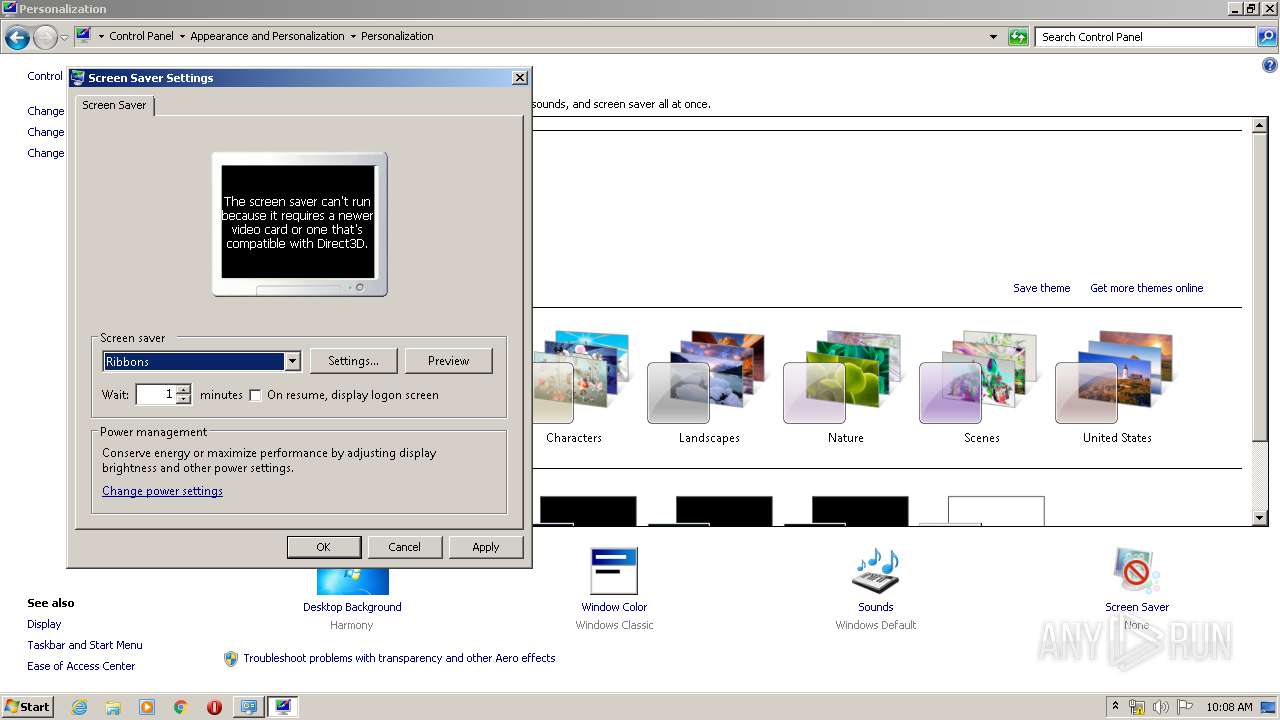Image resolution: width=1280 pixels, height=720 pixels.
Task: Expand the Control Panel breadcrumb arrow
Action: pyautogui.click(x=182, y=37)
